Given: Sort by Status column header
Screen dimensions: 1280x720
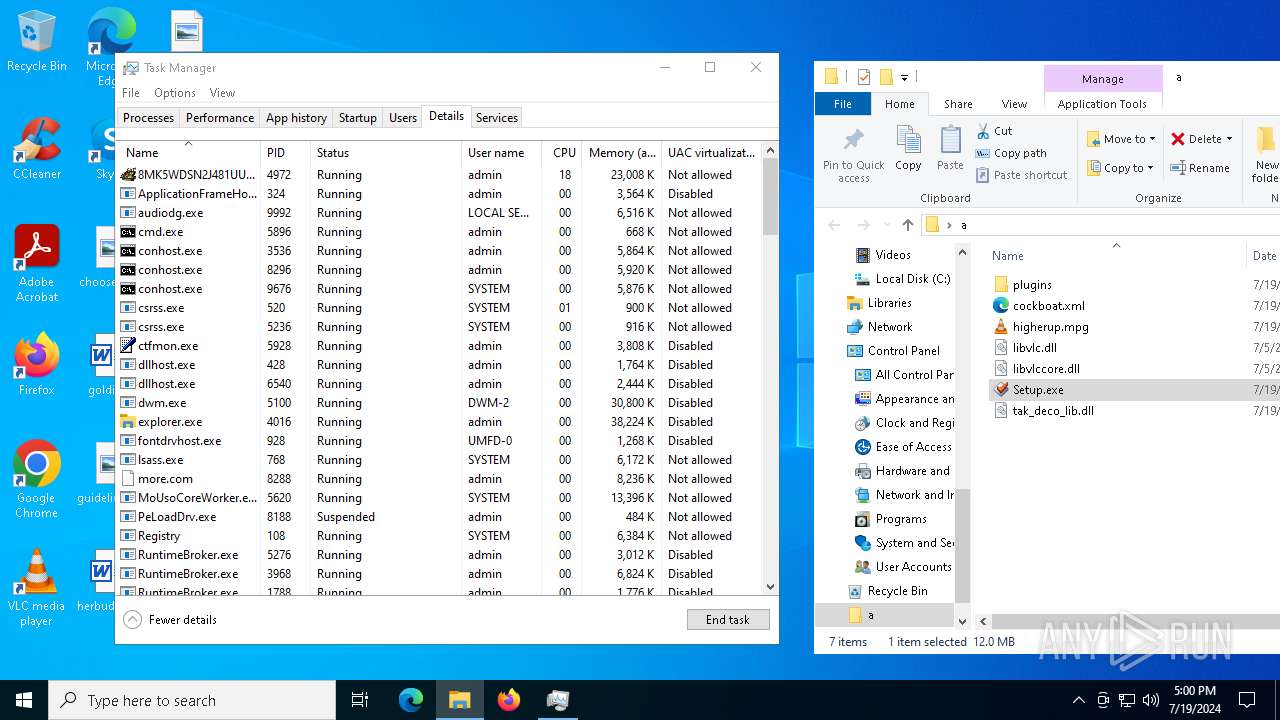Looking at the screenshot, I should [x=385, y=153].
